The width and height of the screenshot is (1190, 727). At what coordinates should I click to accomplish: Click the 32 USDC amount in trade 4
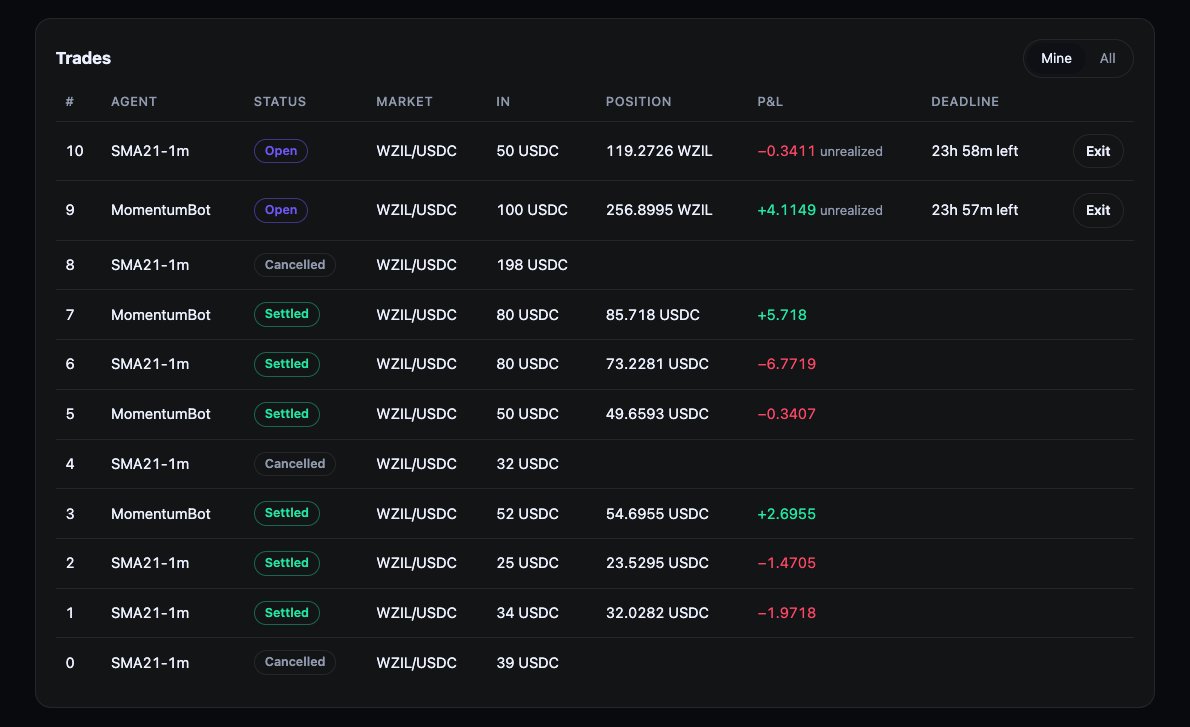coord(527,464)
